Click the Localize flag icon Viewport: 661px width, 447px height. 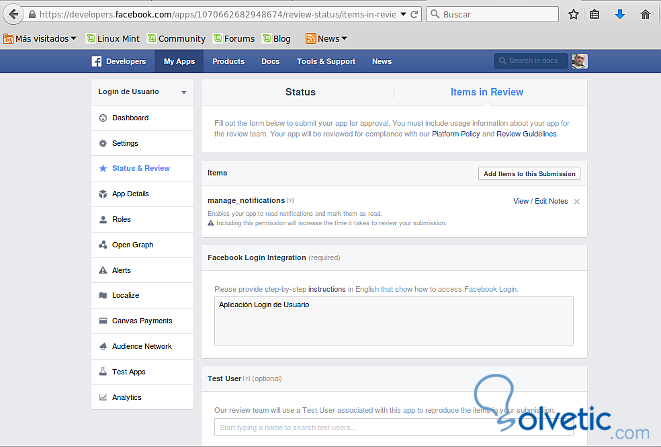[x=103, y=295]
